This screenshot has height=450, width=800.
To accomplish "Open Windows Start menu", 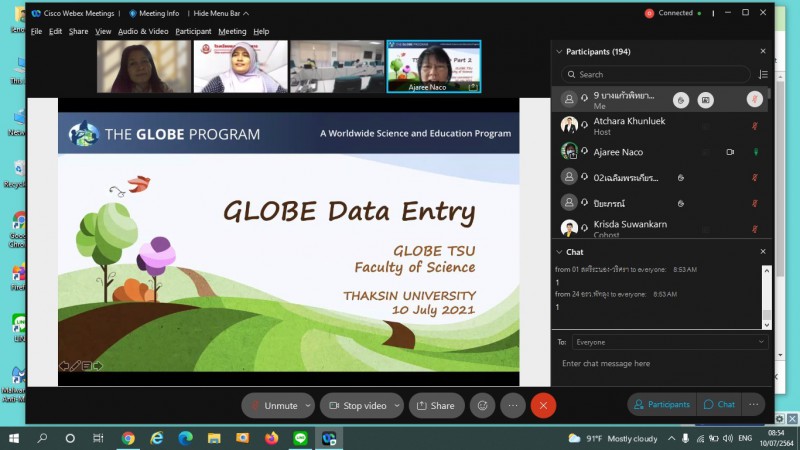I will 14,438.
